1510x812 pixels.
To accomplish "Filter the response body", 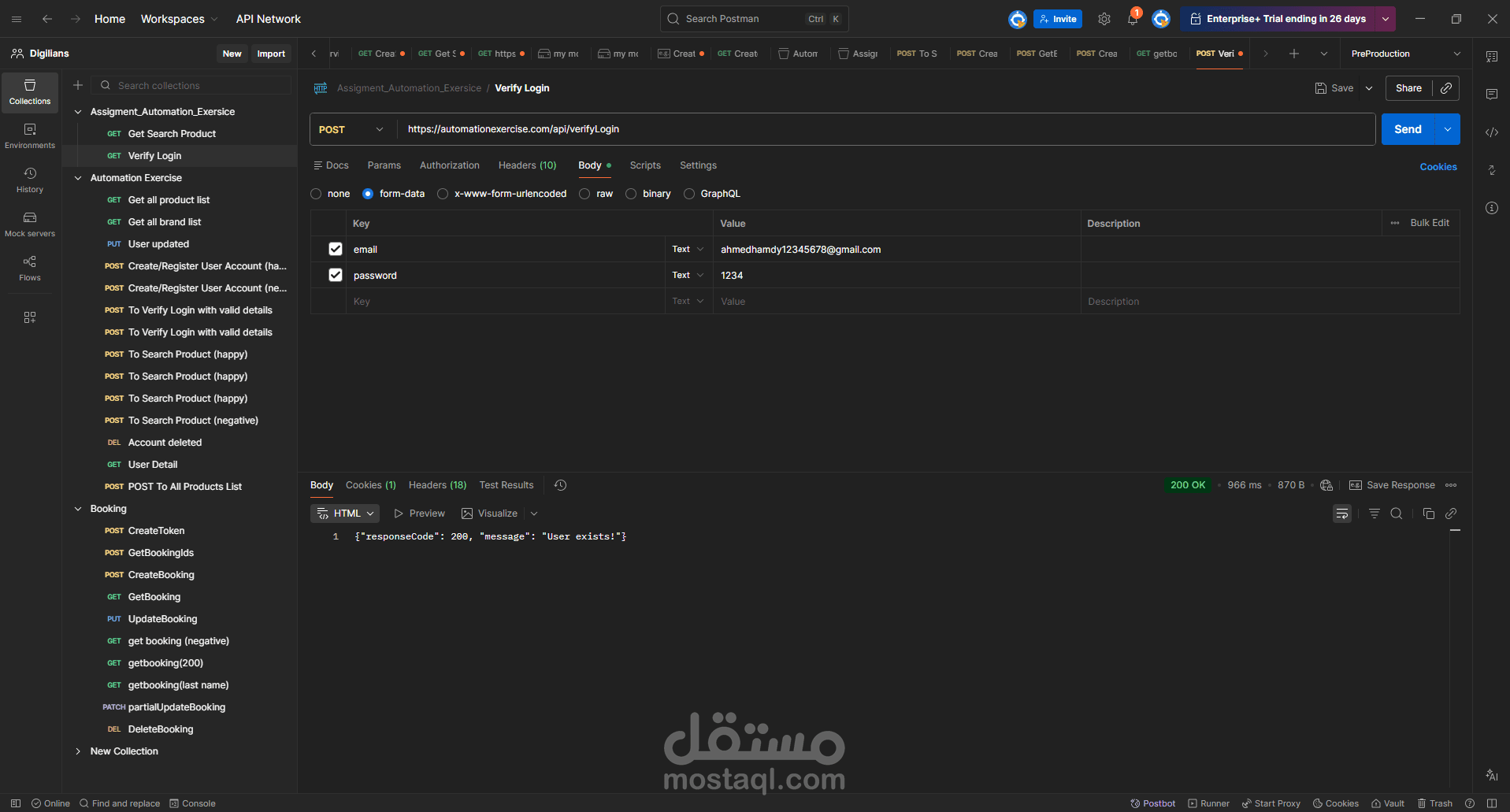I will (x=1375, y=514).
